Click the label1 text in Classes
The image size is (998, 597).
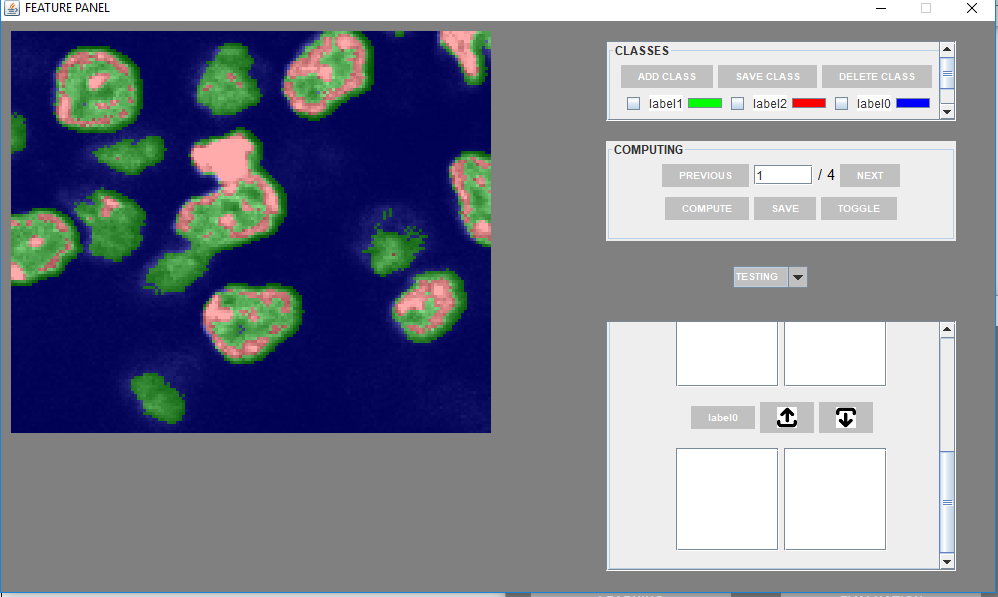click(x=665, y=104)
